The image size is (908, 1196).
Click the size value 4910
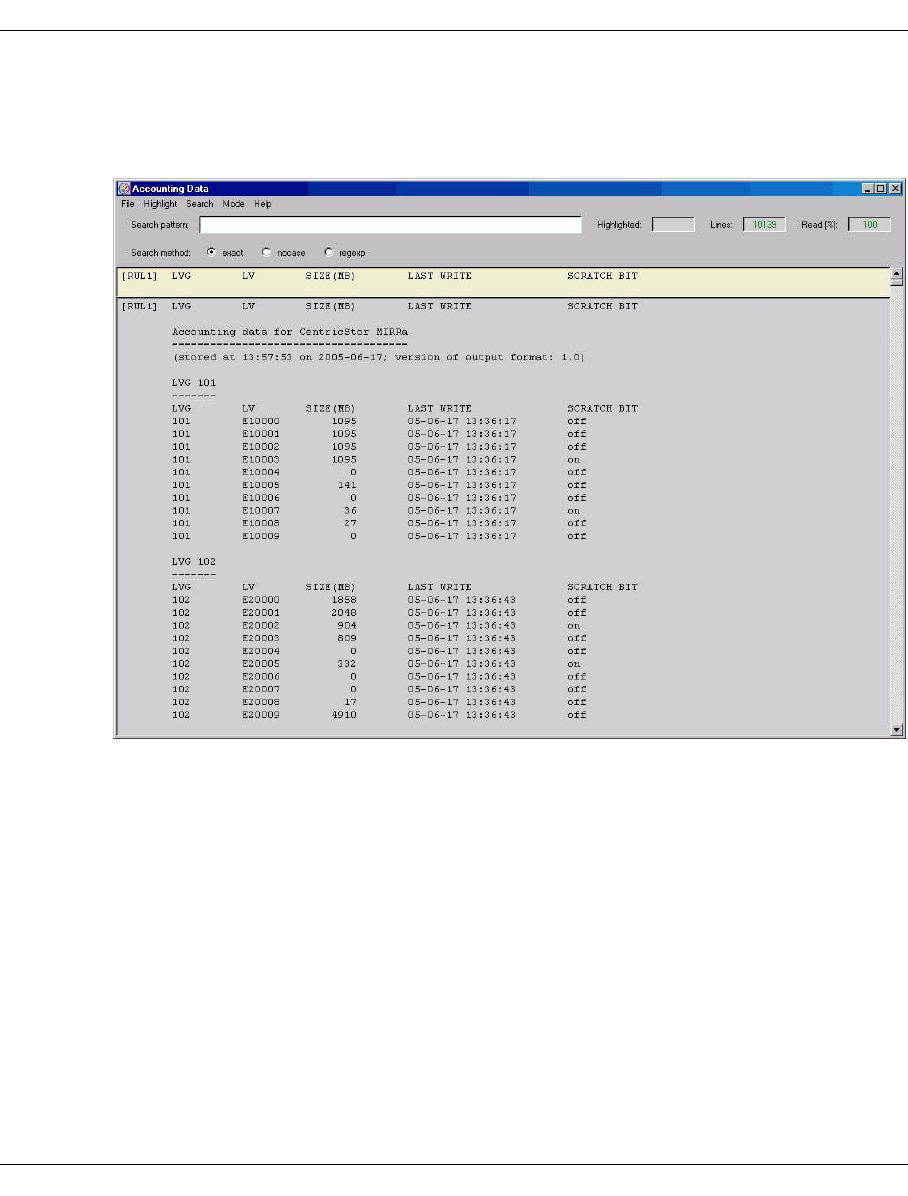coord(344,715)
